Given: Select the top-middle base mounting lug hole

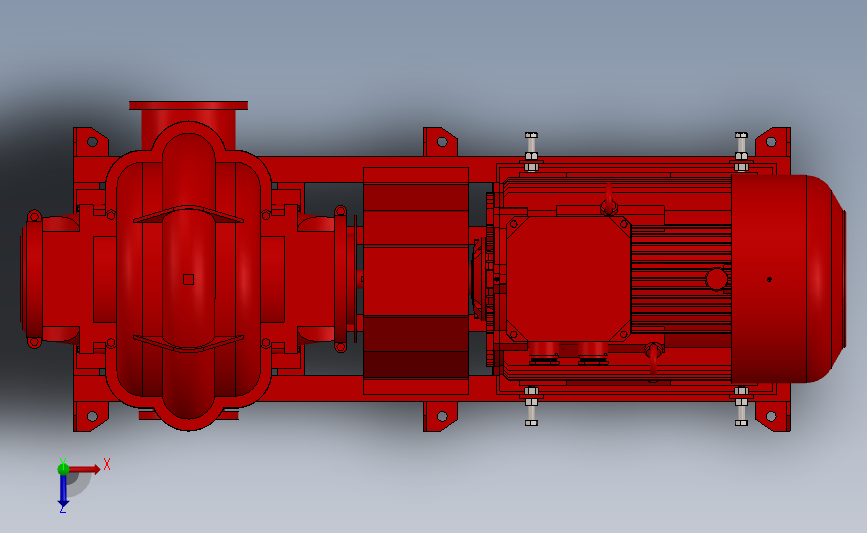Looking at the screenshot, I should pos(442,142).
